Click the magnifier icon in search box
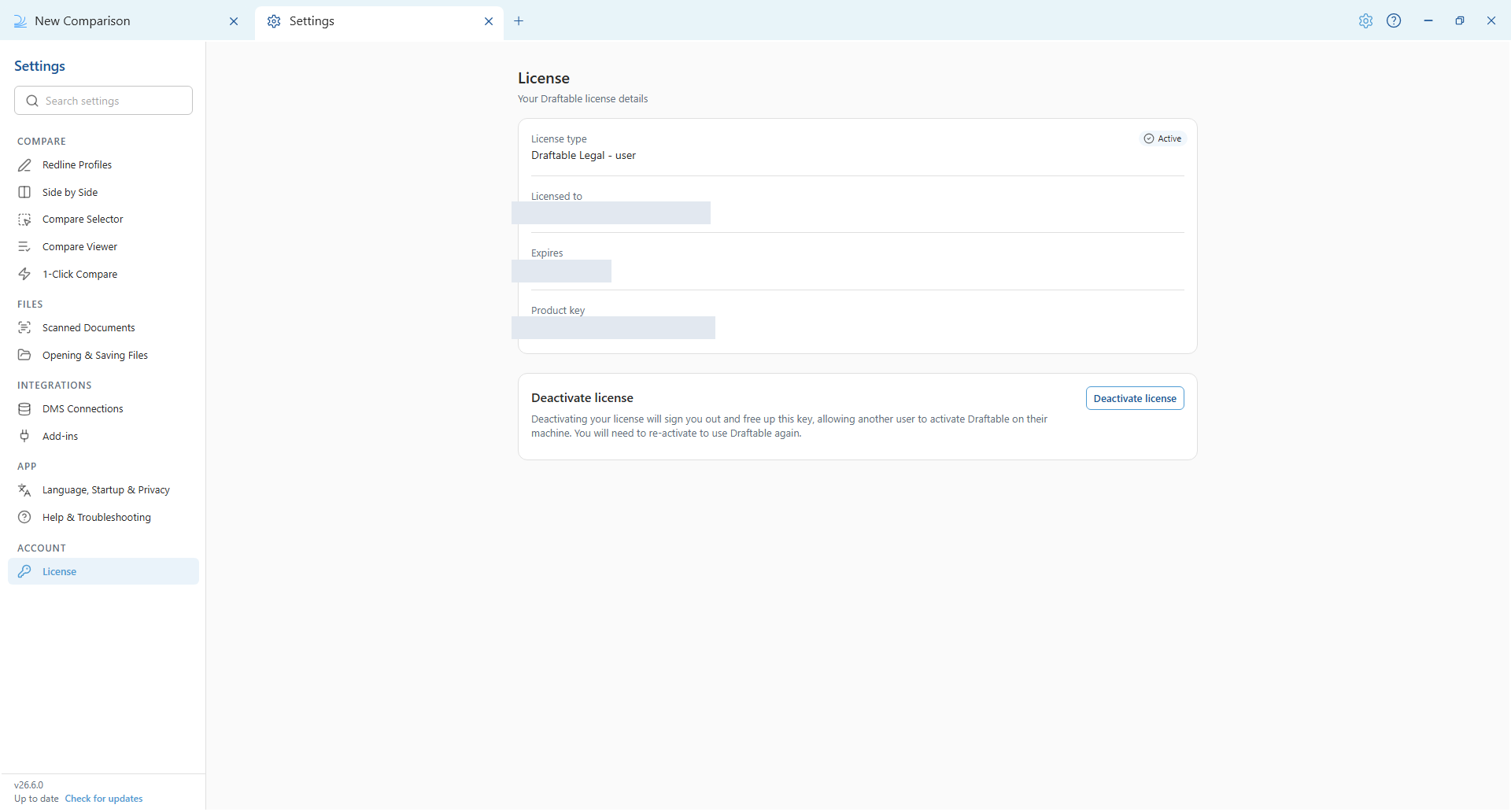The width and height of the screenshot is (1511, 812). (32, 101)
